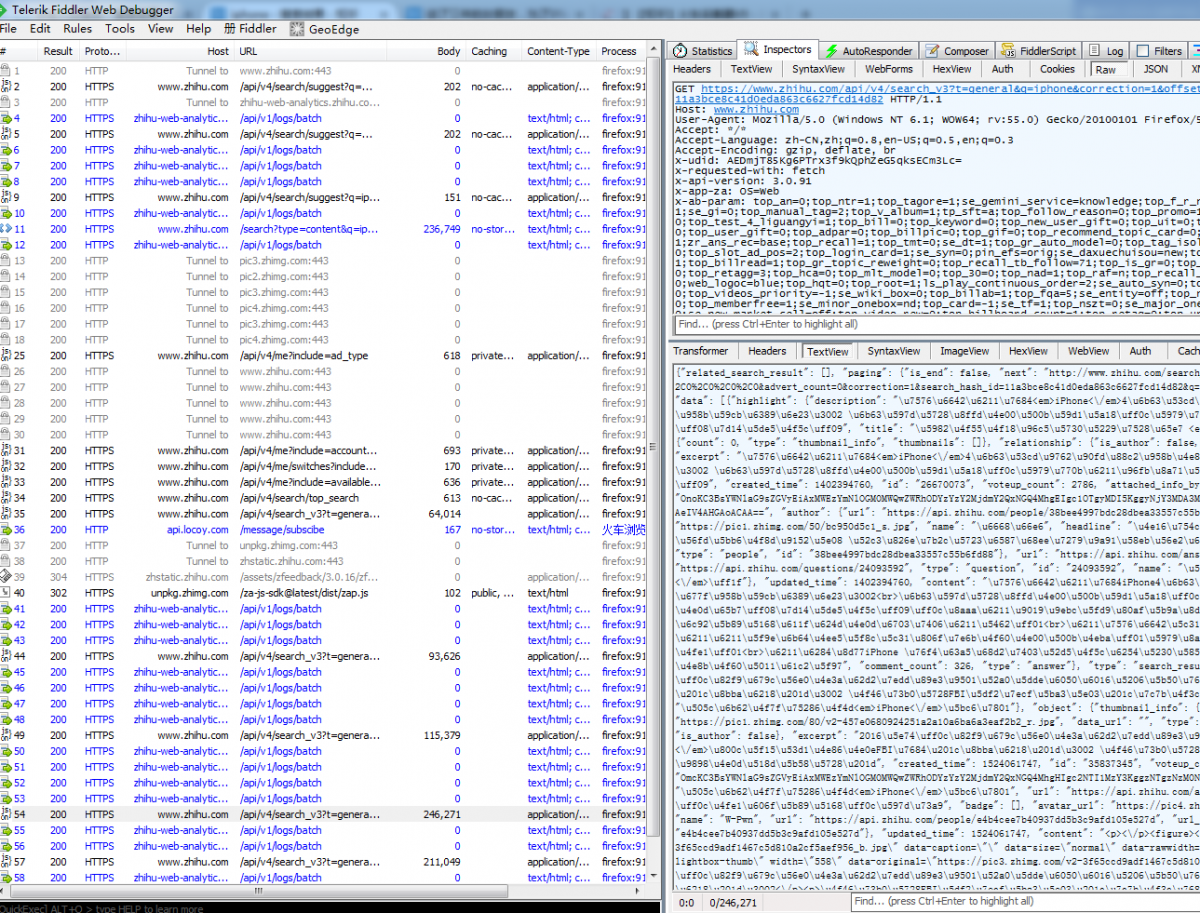Select tunnel session zhstatic.zhimg.com:443

[x=324, y=561]
